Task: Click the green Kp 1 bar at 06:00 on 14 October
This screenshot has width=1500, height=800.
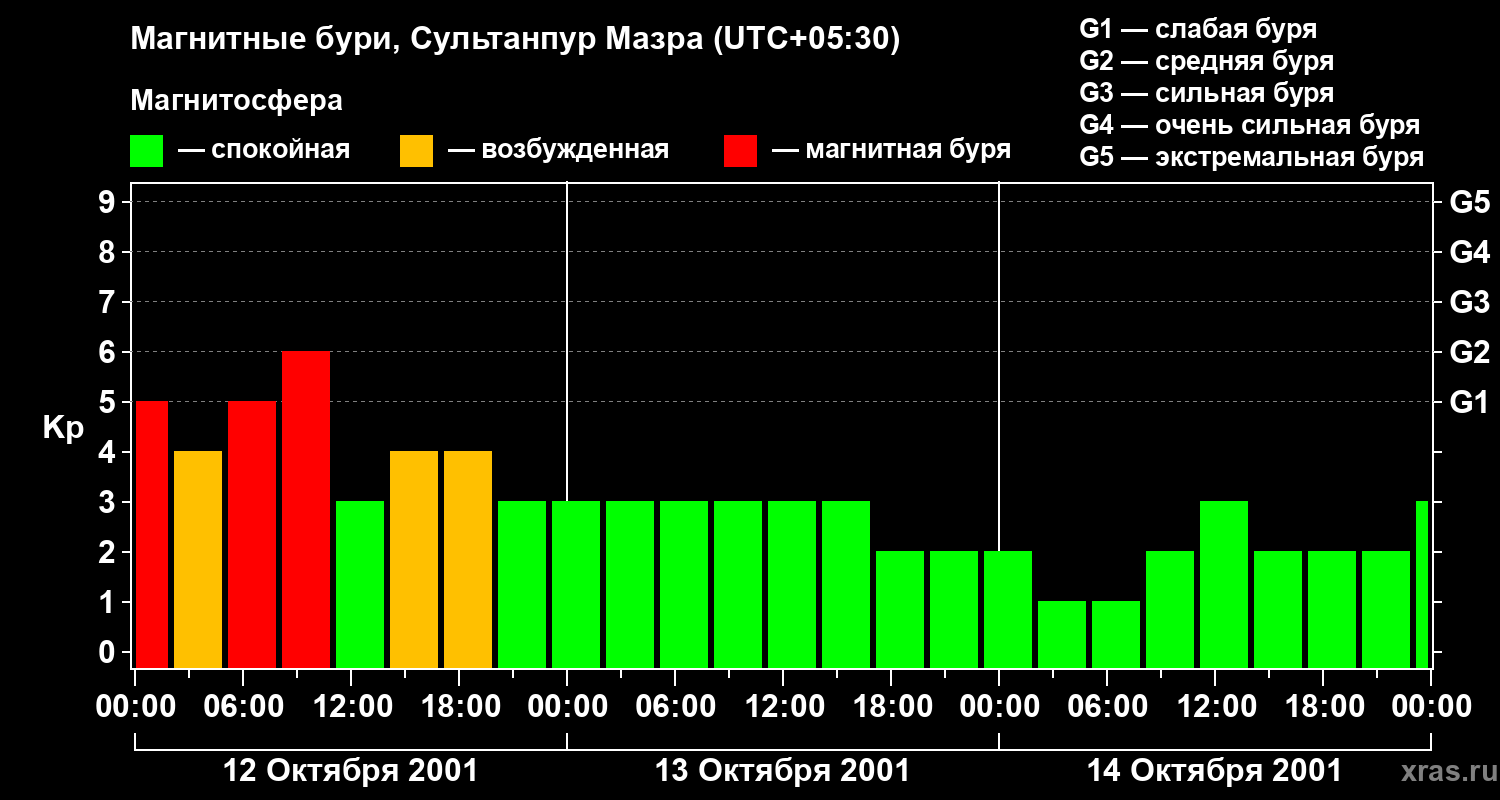Action: (x=1116, y=634)
